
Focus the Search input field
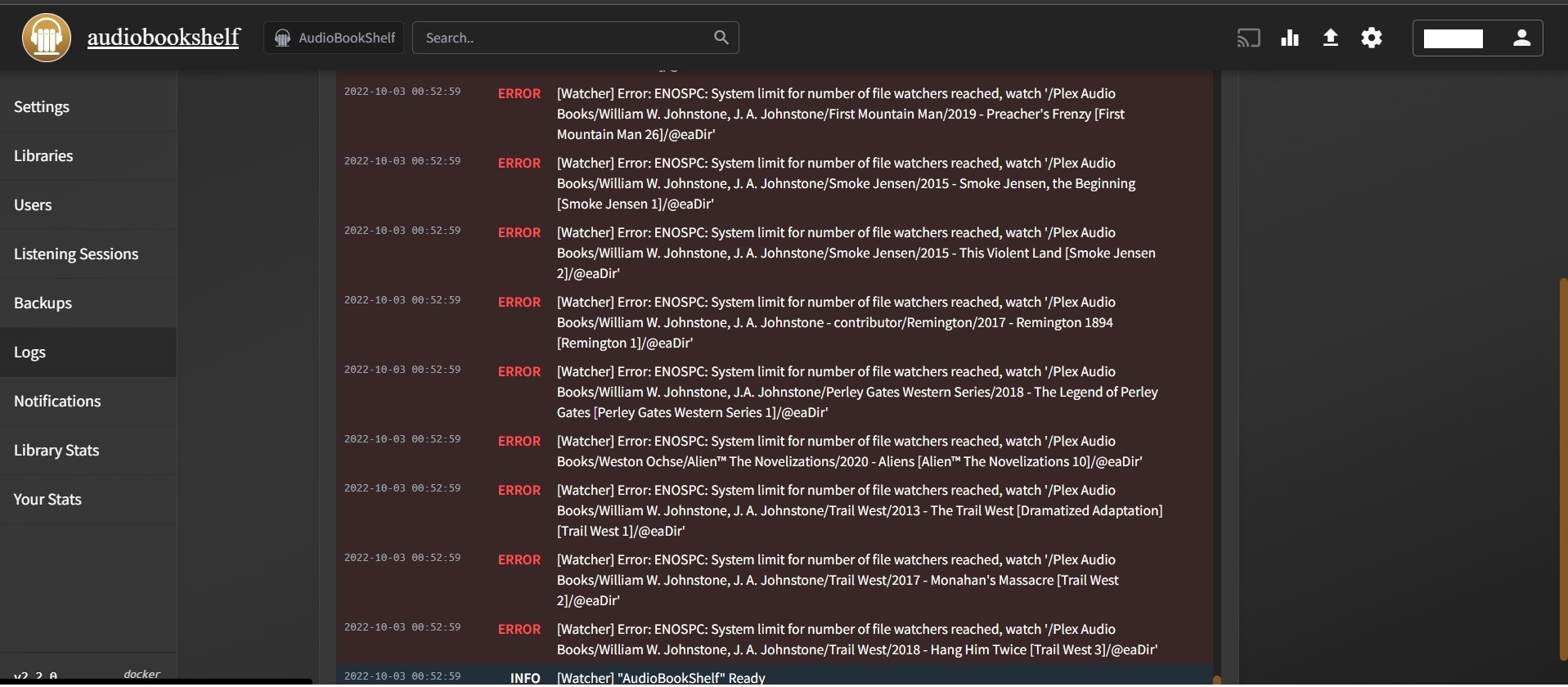click(576, 38)
